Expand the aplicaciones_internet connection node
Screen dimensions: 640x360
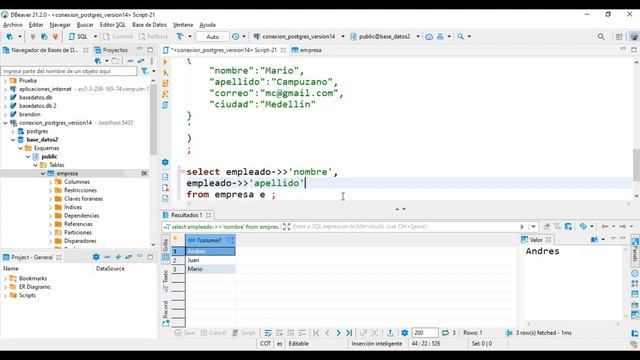[x=5, y=89]
